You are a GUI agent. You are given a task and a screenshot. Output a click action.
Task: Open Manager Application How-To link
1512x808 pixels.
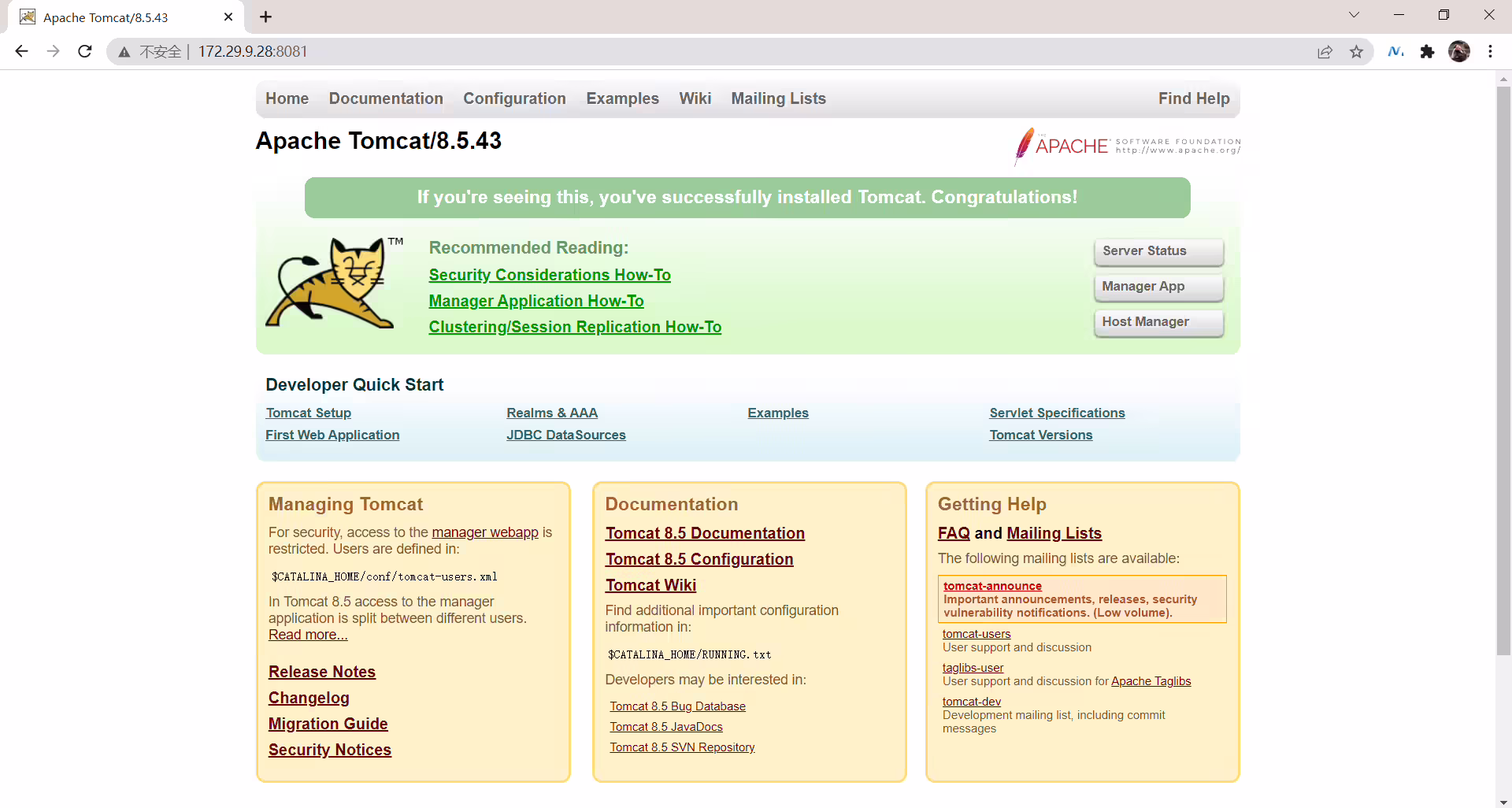pyautogui.click(x=536, y=301)
